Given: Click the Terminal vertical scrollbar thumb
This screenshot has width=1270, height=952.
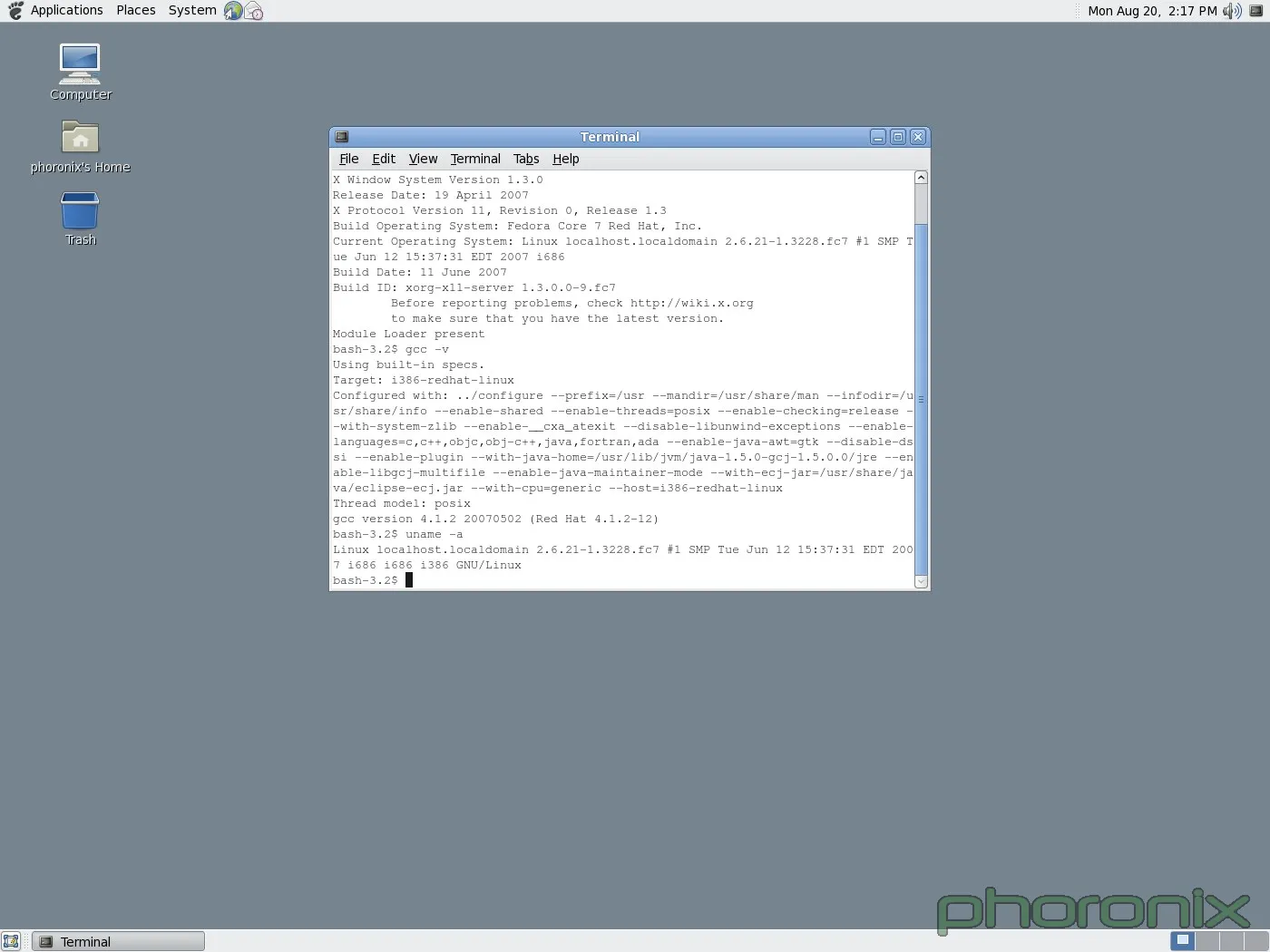Looking at the screenshot, I should point(921,399).
